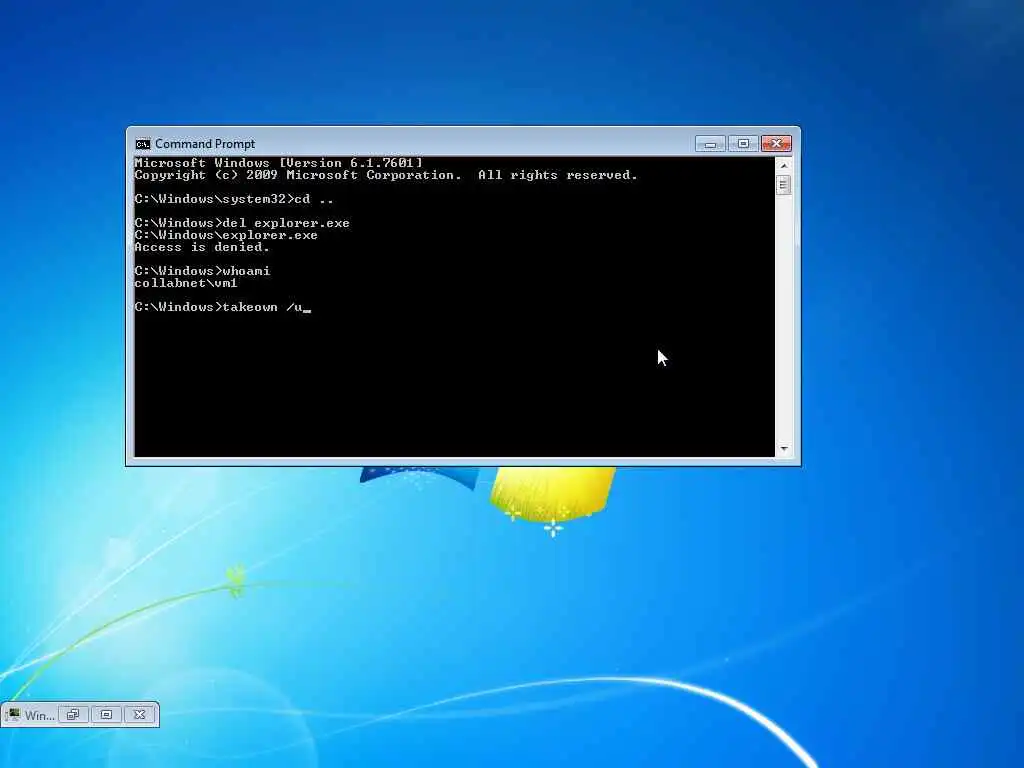Maximize the minimized 'Win...' window

106,714
